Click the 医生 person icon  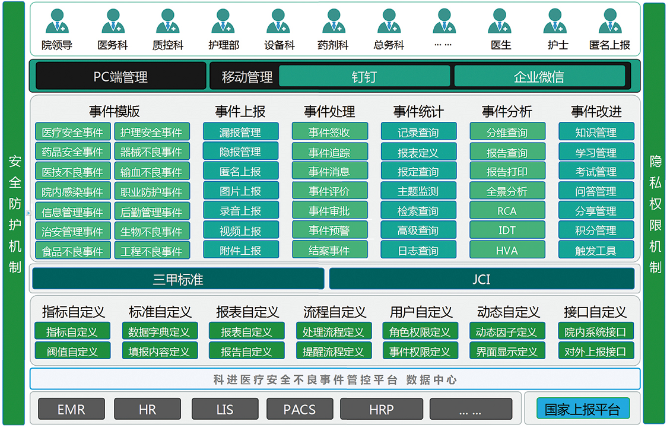(x=500, y=22)
